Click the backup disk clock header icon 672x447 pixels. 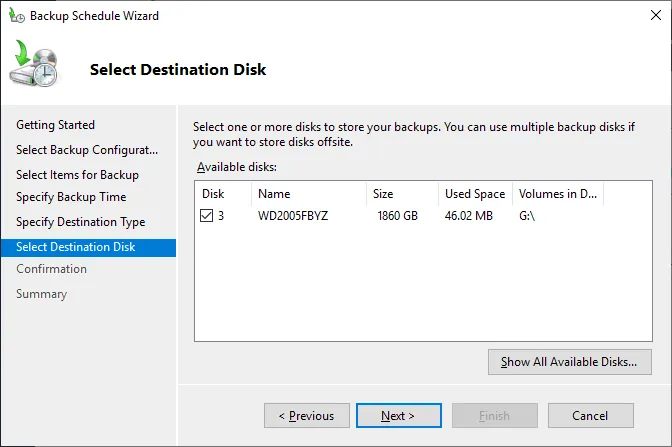[x=35, y=68]
